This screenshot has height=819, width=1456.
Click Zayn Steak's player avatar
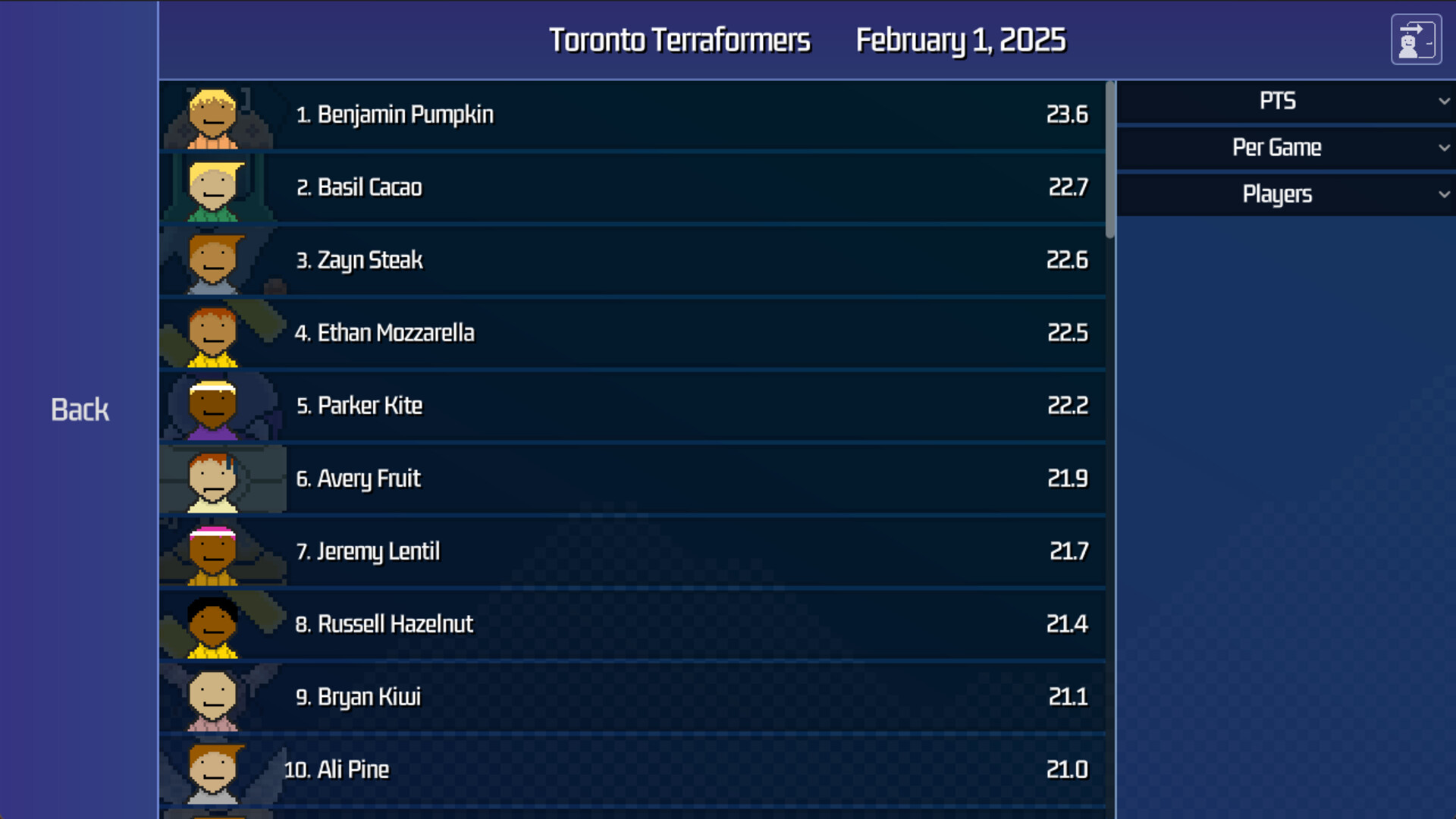click(x=213, y=262)
